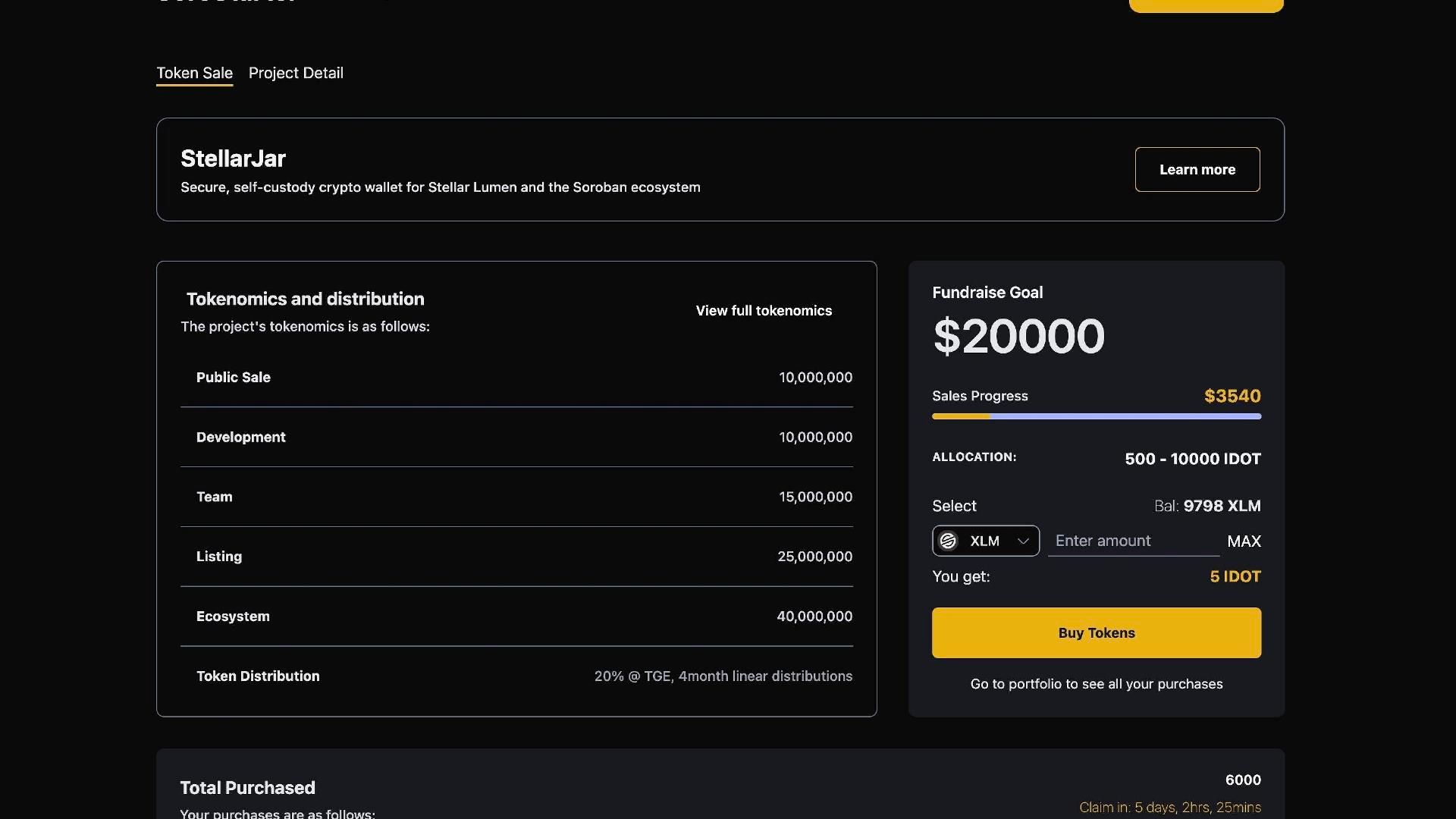Click MAX to fill balance
The width and height of the screenshot is (1456, 819).
coord(1244,541)
